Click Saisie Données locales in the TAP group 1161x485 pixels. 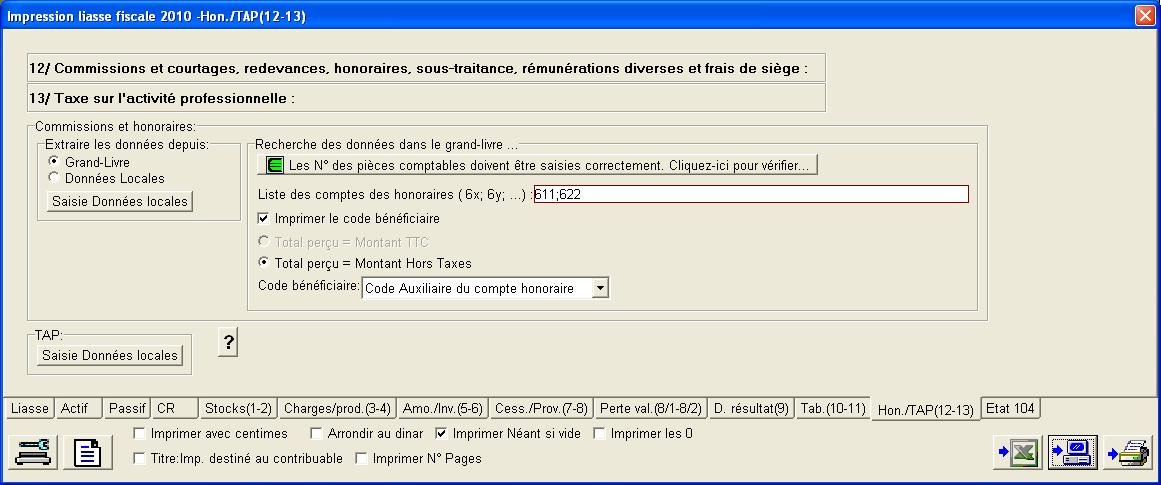click(x=110, y=355)
